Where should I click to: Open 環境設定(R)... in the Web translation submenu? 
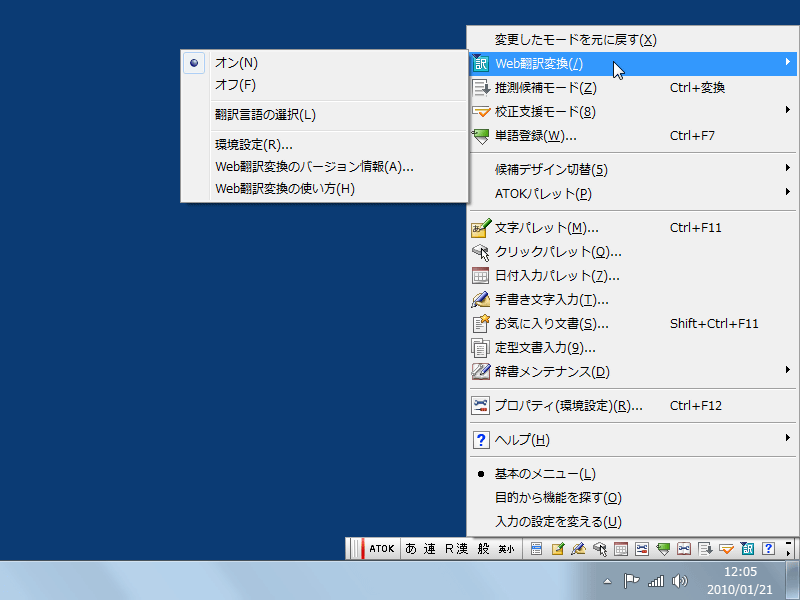pyautogui.click(x=324, y=145)
